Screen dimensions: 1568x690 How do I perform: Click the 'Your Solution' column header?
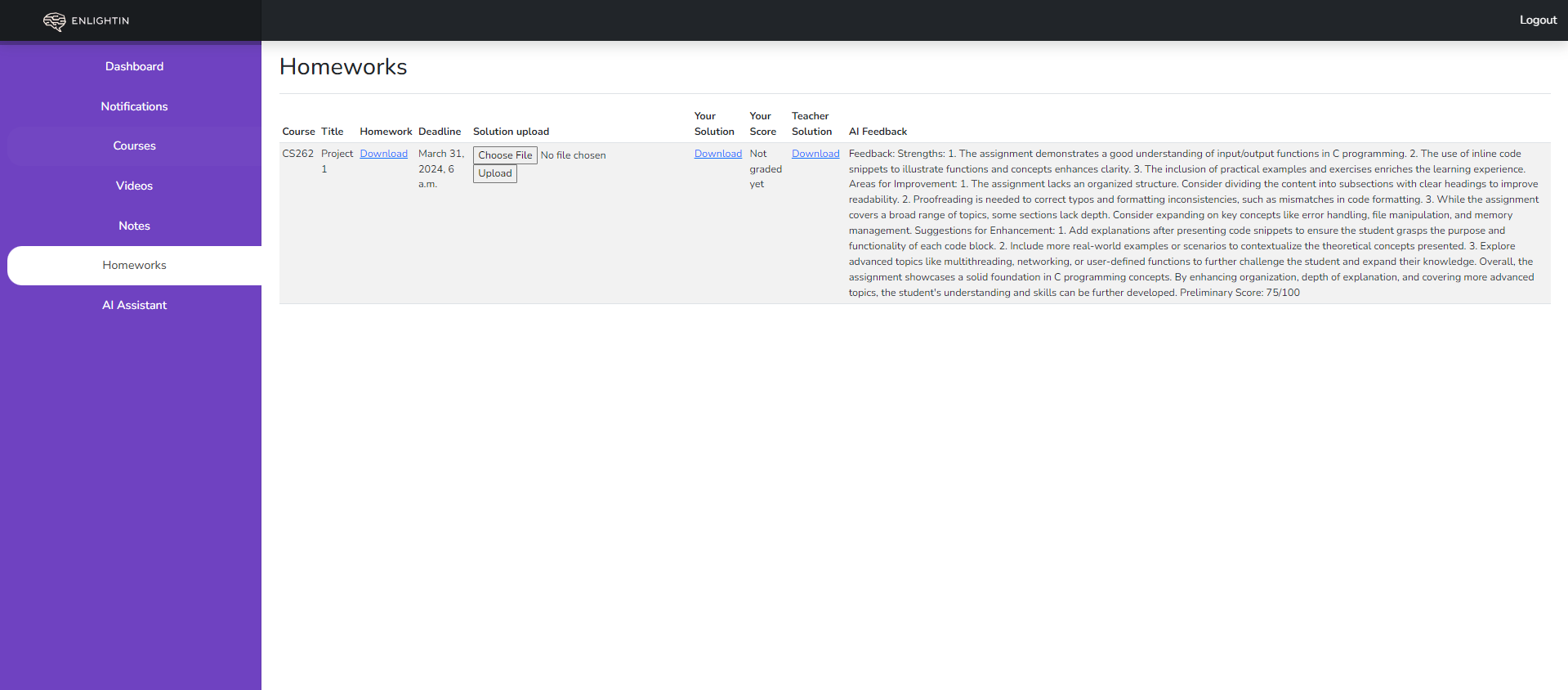point(714,123)
